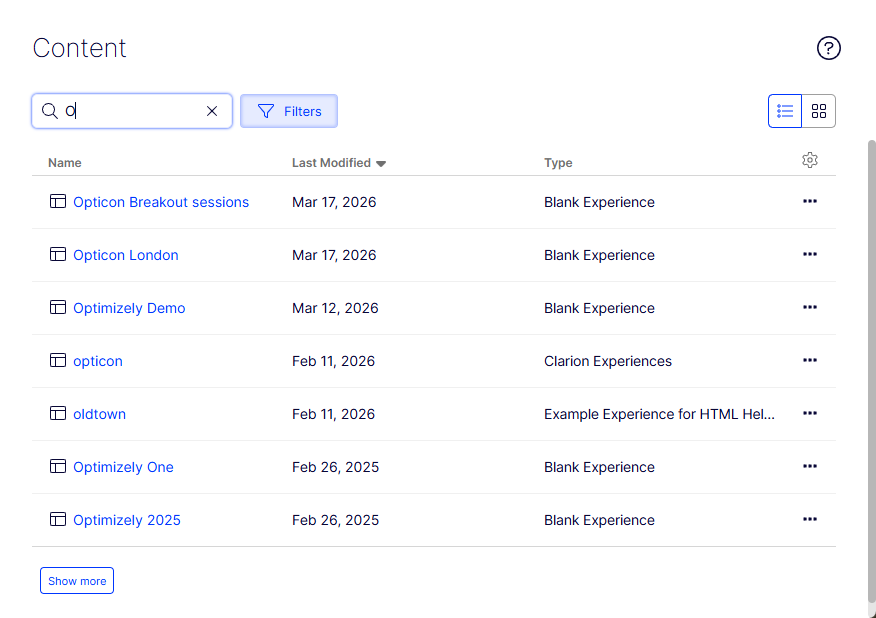Open more options for Opticon London

(810, 254)
